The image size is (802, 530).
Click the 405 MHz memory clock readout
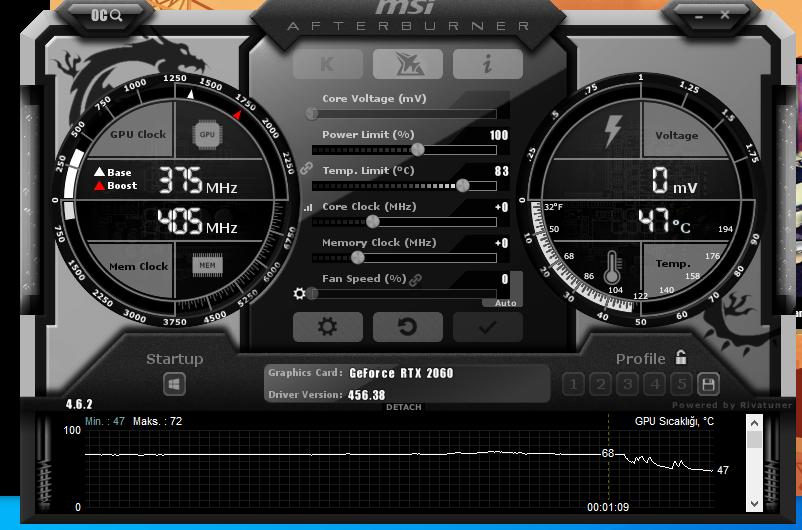[x=197, y=222]
